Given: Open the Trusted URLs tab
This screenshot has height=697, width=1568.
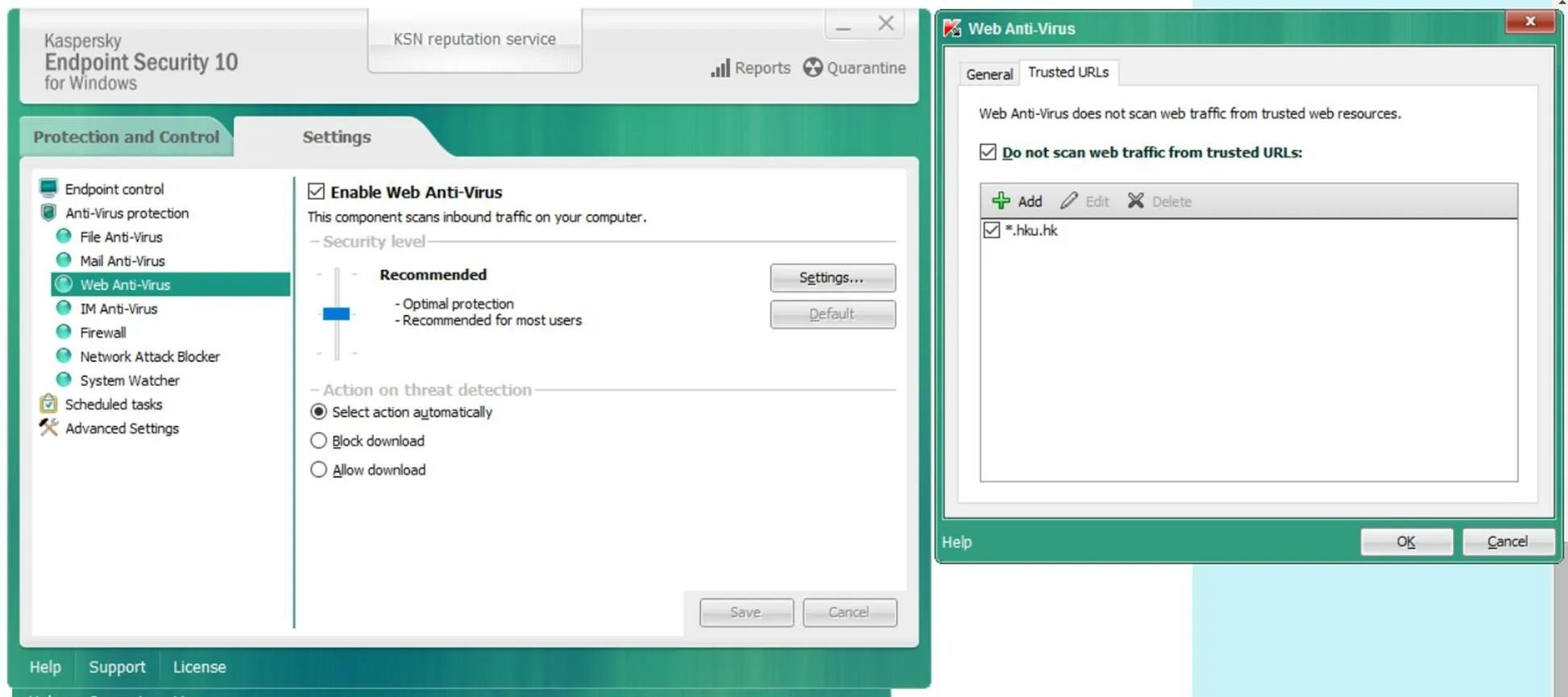Looking at the screenshot, I should pos(1068,73).
